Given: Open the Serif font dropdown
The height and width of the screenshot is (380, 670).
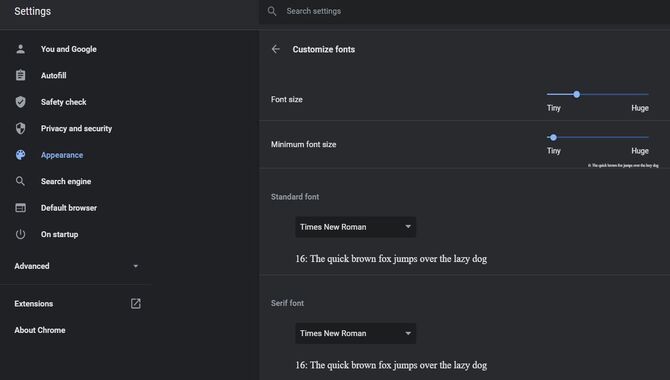Looking at the screenshot, I should click(356, 333).
